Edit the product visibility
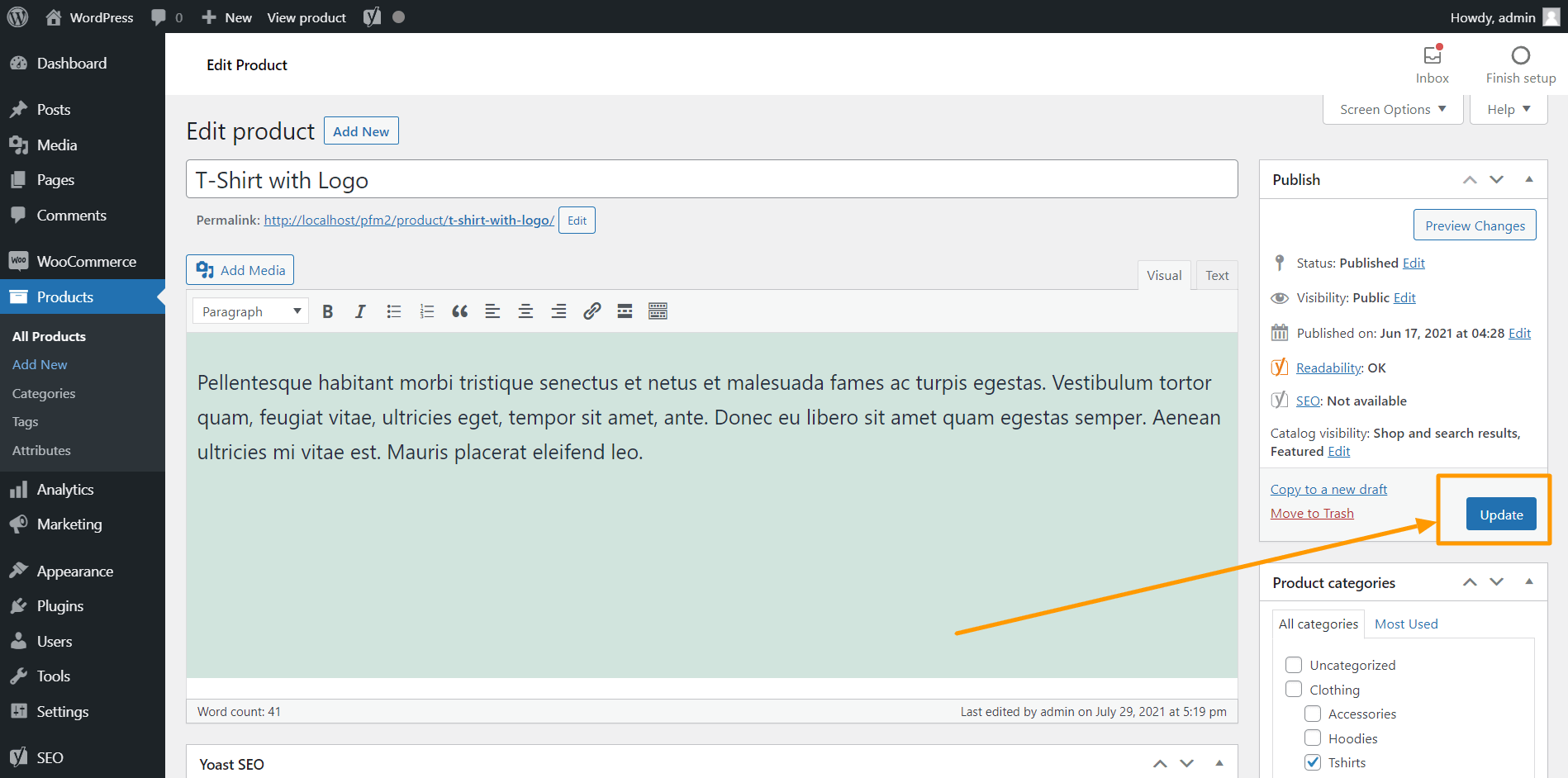The height and width of the screenshot is (778, 1568). (1404, 298)
